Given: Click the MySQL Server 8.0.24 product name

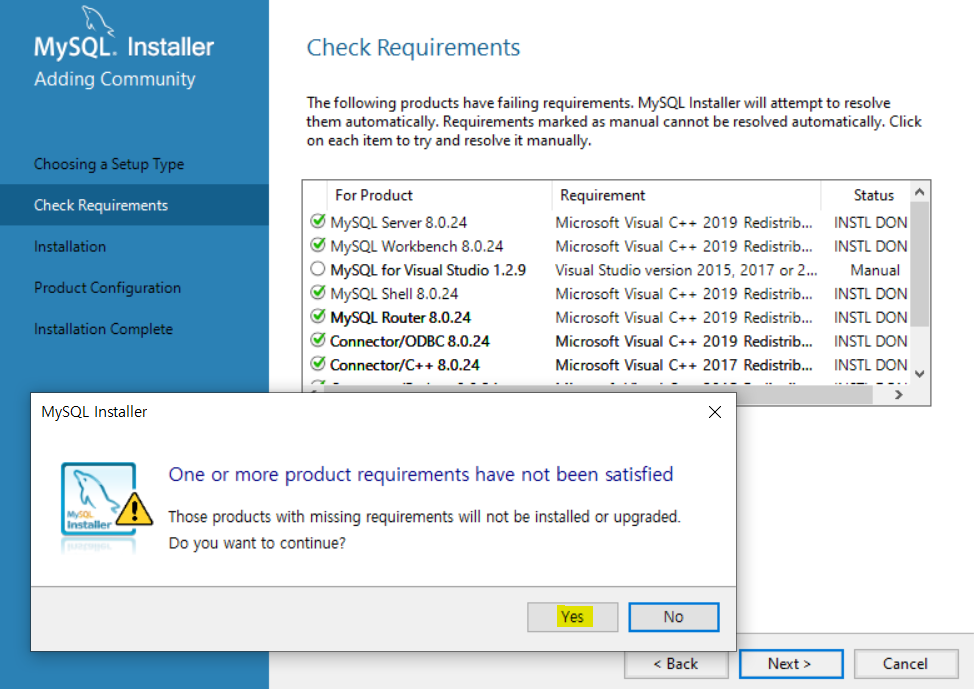Looking at the screenshot, I should point(398,222).
